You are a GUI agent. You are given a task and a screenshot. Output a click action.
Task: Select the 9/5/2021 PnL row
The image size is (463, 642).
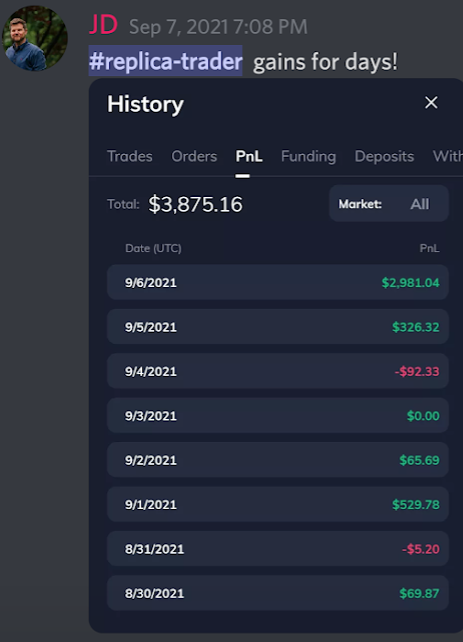pyautogui.click(x=278, y=327)
